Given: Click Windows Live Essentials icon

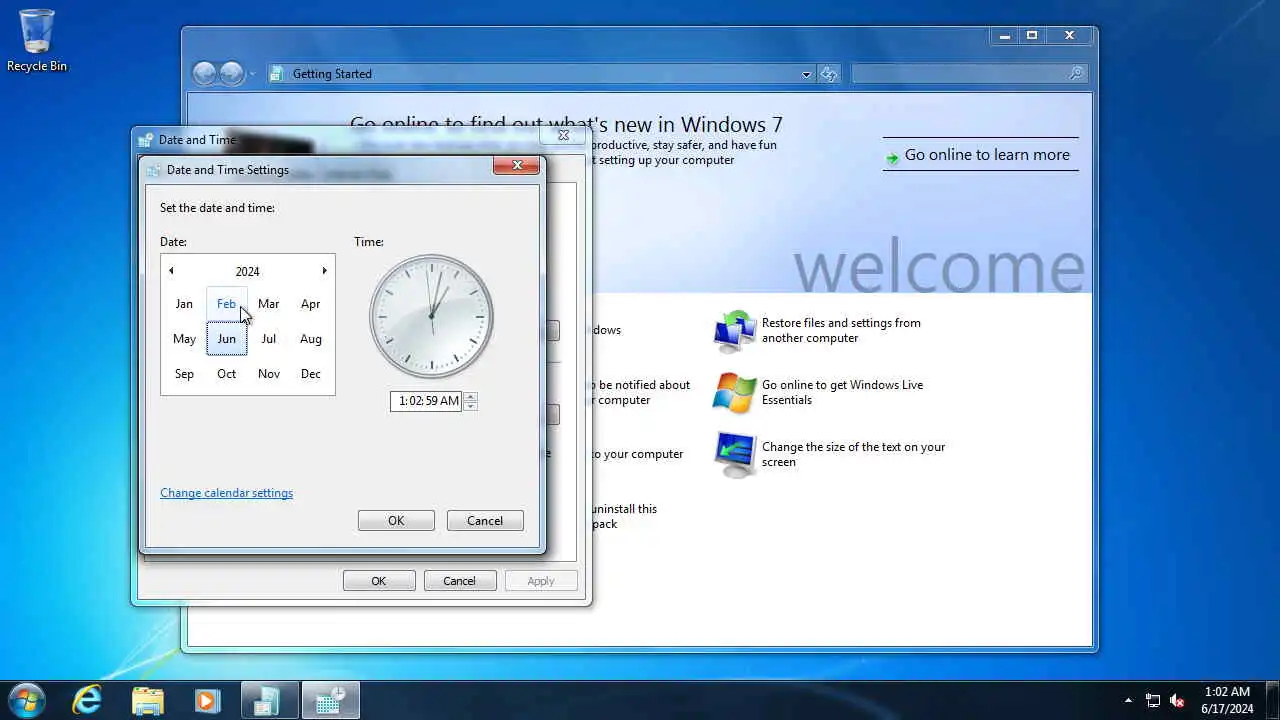Looking at the screenshot, I should pyautogui.click(x=734, y=393).
